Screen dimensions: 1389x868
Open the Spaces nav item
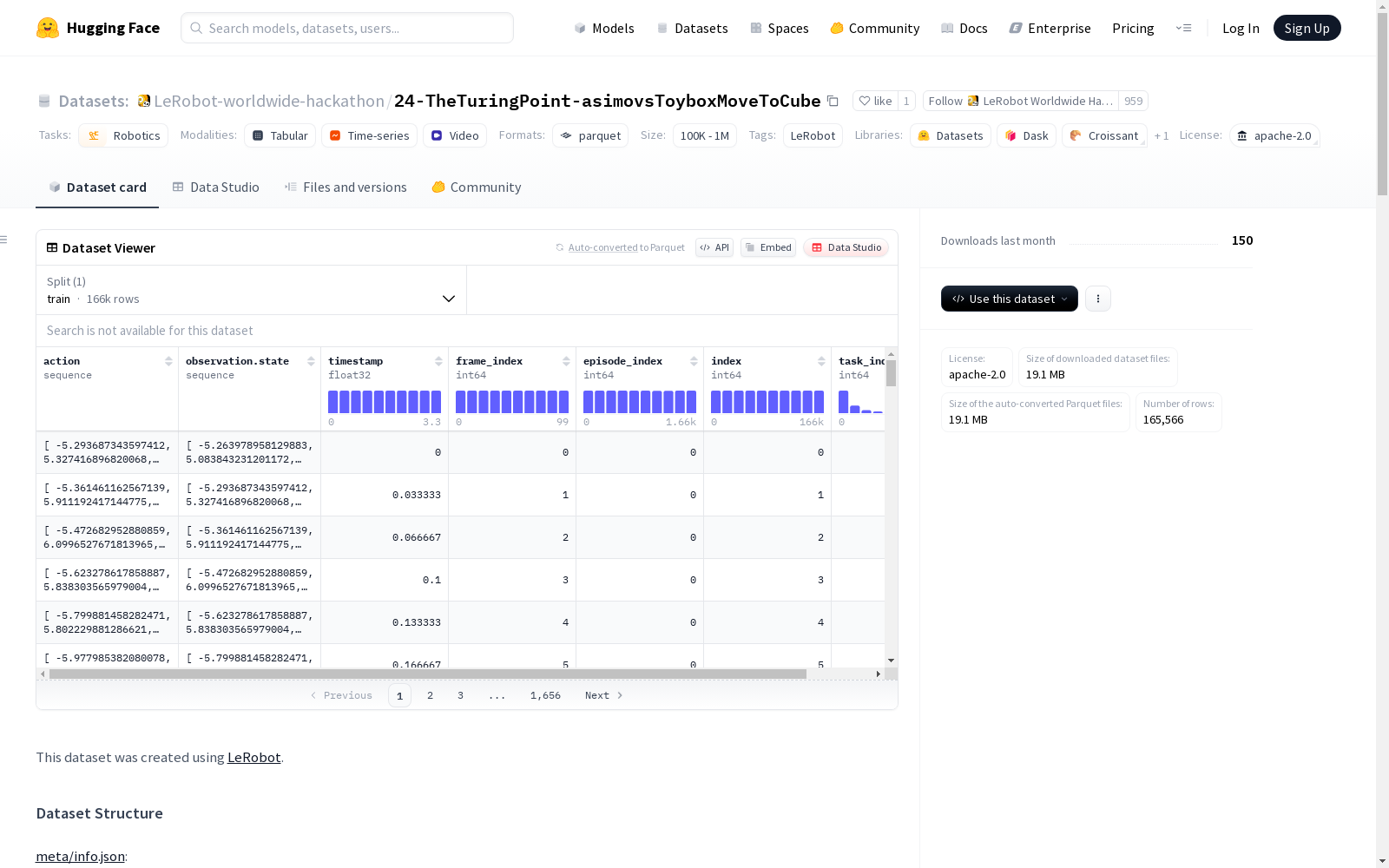click(x=780, y=28)
